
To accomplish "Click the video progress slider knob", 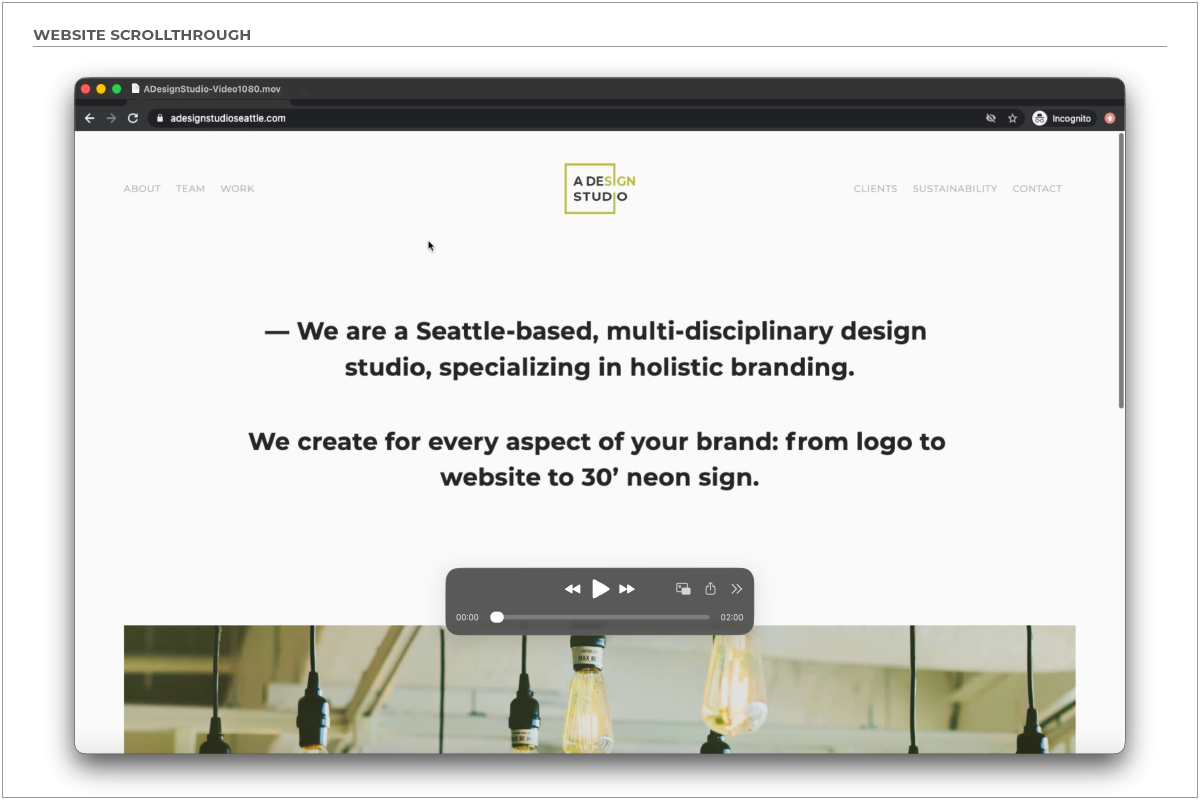I will click(x=497, y=617).
